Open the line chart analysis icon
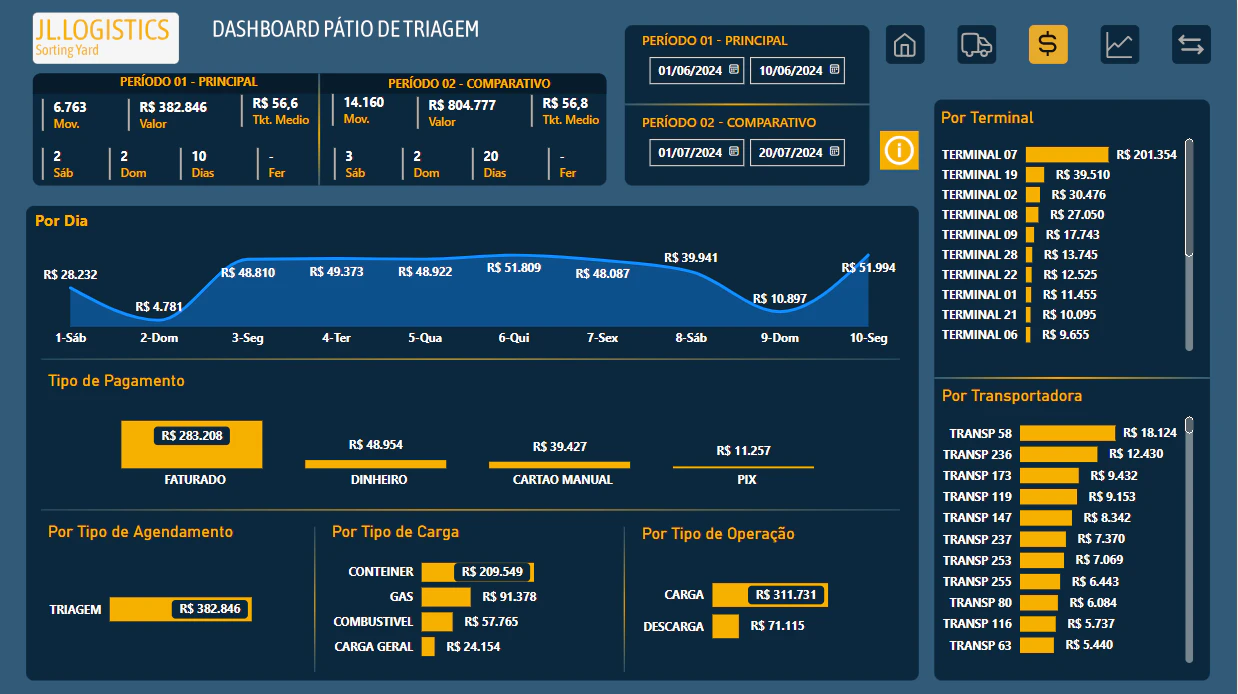The width and height of the screenshot is (1238, 694). click(1120, 45)
